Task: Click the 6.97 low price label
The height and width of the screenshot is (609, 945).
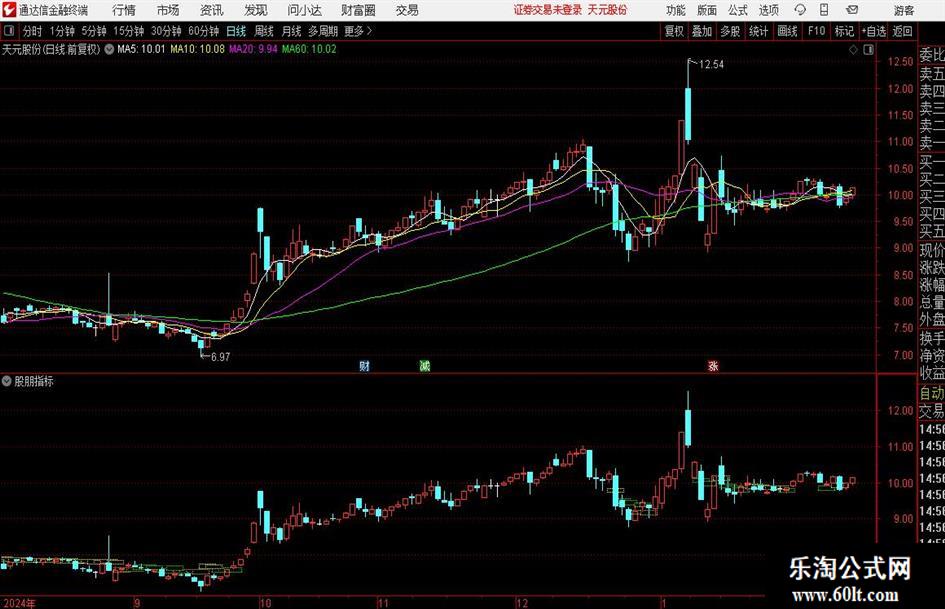Action: coord(220,357)
